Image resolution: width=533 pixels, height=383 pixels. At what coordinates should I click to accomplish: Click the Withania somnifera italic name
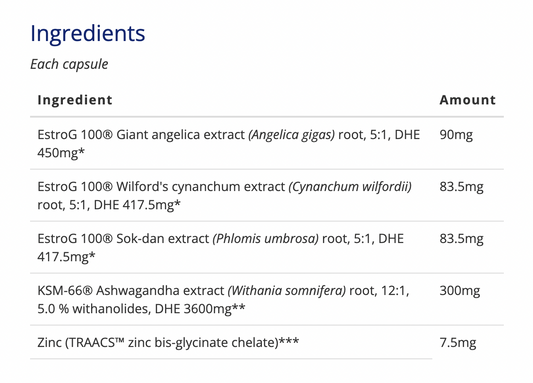287,291
